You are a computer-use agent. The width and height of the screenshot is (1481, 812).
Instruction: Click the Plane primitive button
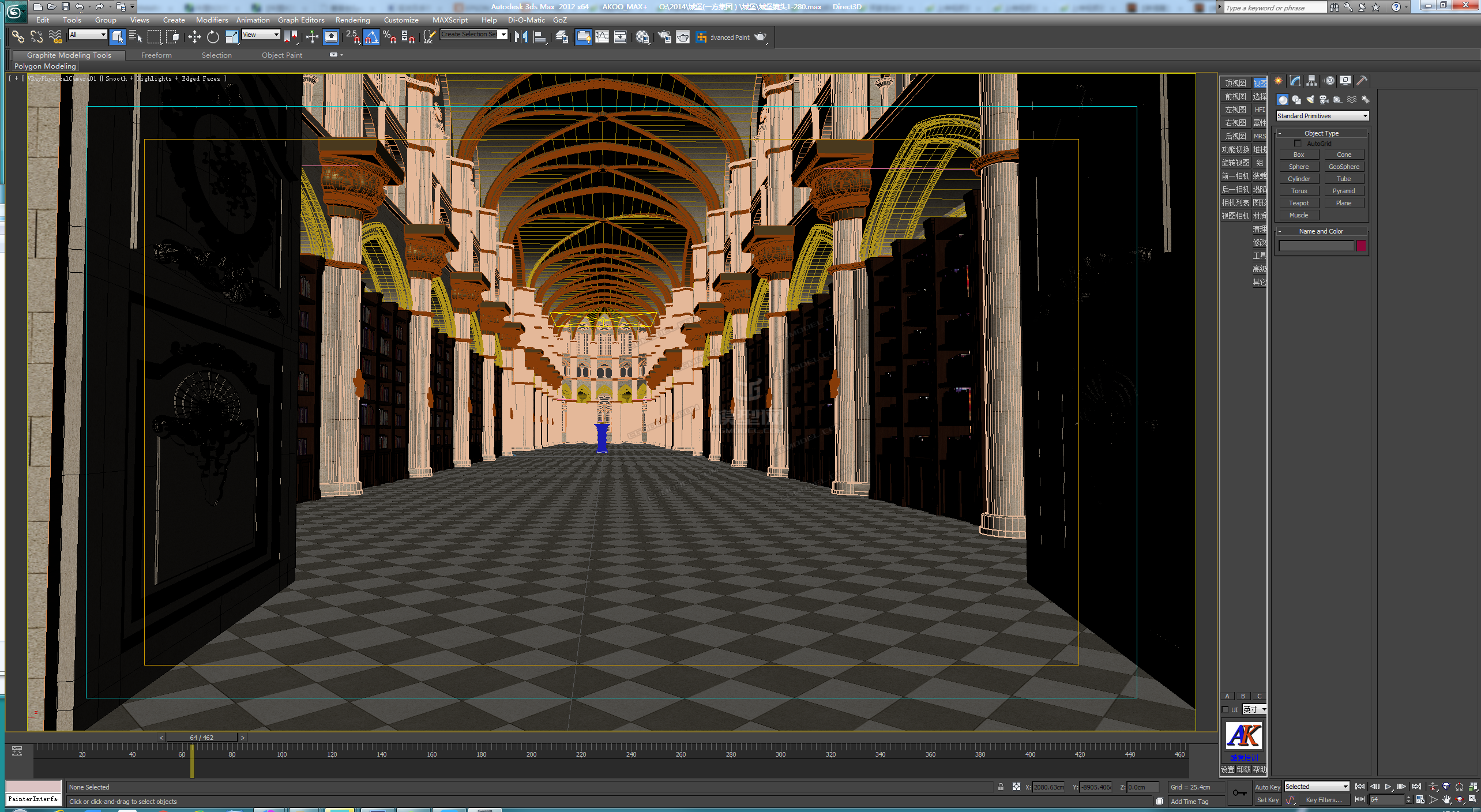(x=1344, y=203)
